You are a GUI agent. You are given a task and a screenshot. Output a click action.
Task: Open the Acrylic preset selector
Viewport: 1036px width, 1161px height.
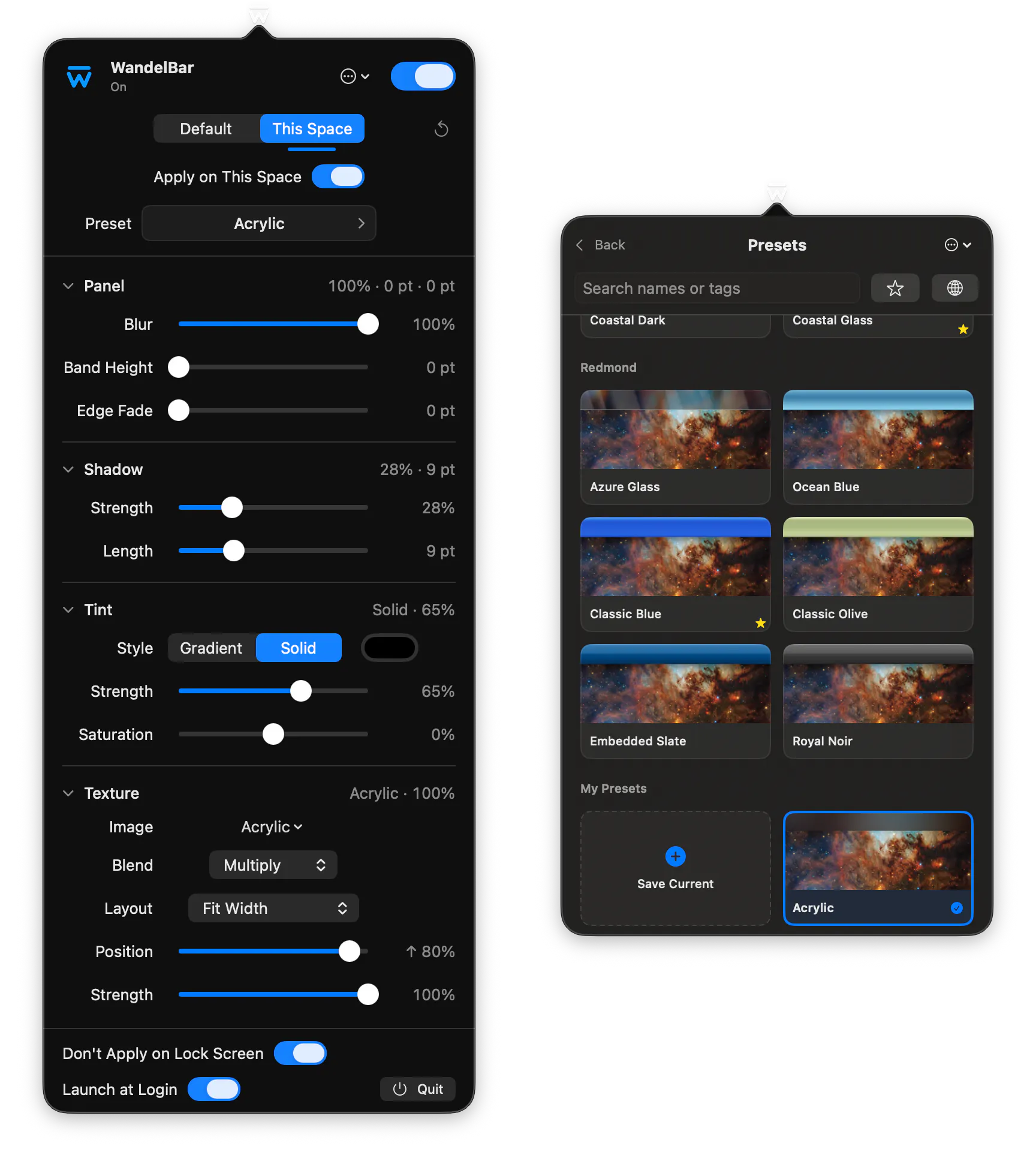point(259,223)
